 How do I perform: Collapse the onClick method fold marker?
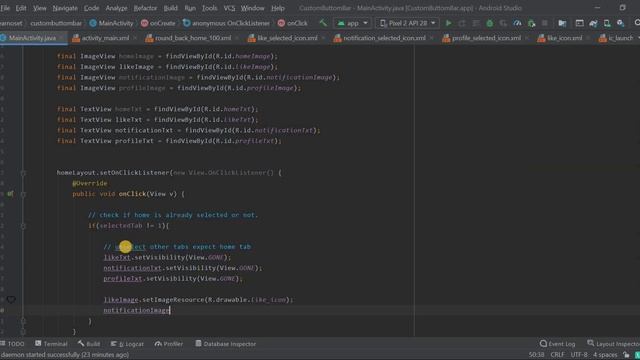[x=23, y=194]
